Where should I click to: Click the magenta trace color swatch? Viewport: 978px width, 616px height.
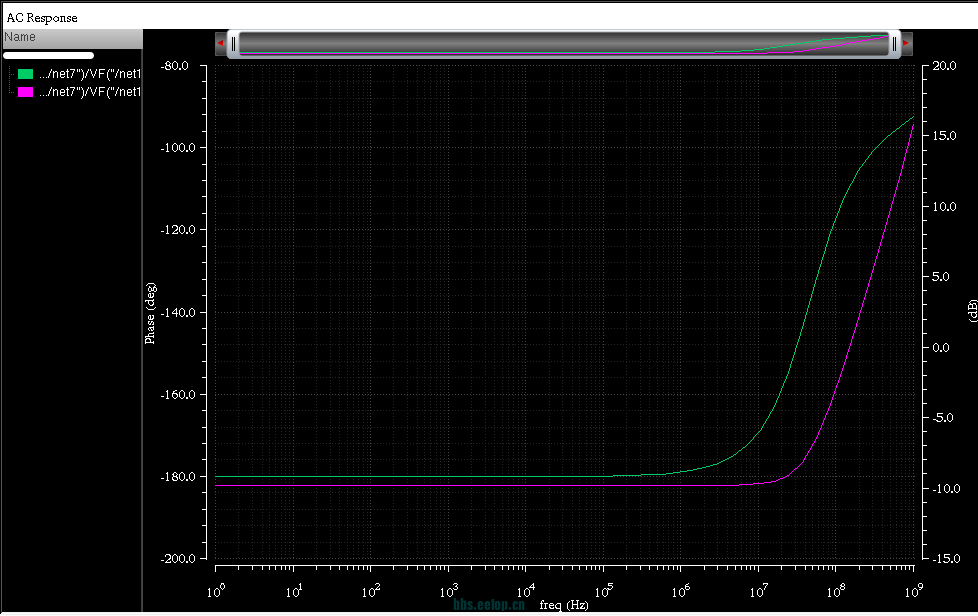(x=26, y=92)
